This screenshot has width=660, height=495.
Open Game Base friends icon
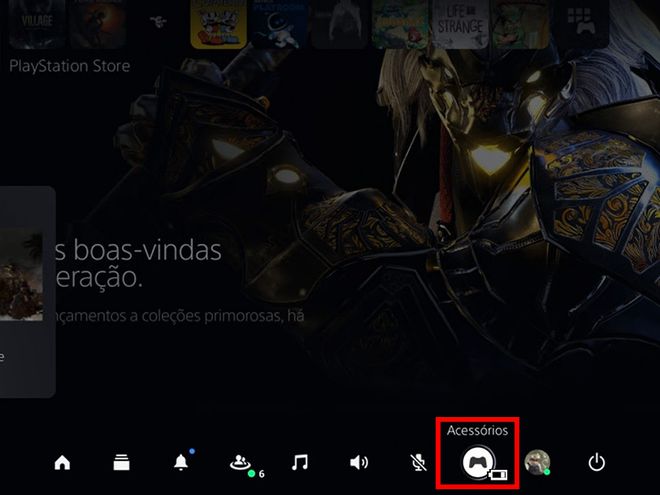(240, 463)
